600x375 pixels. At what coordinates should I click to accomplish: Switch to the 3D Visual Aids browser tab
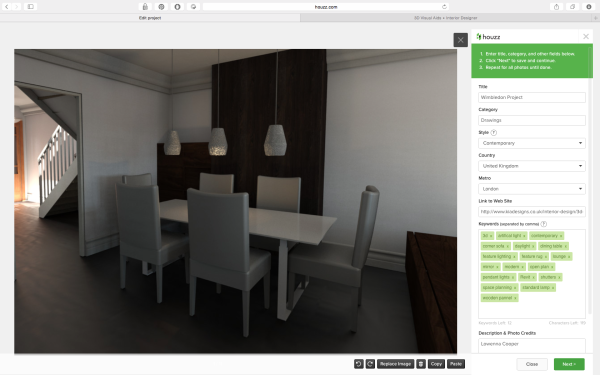(x=445, y=18)
